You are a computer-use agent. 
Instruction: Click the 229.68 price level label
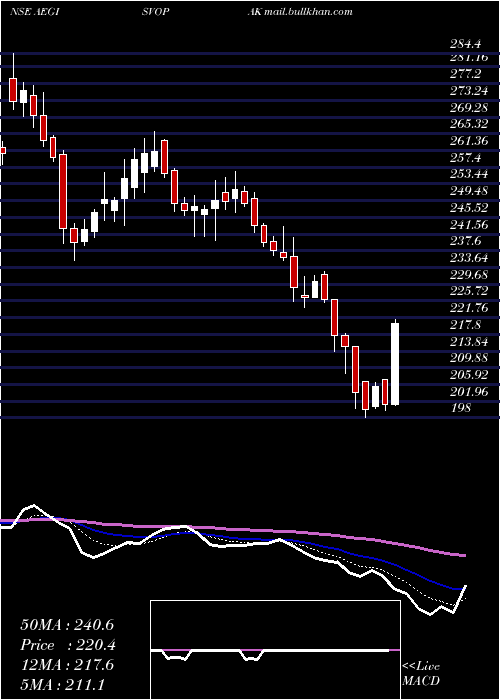pyautogui.click(x=468, y=275)
